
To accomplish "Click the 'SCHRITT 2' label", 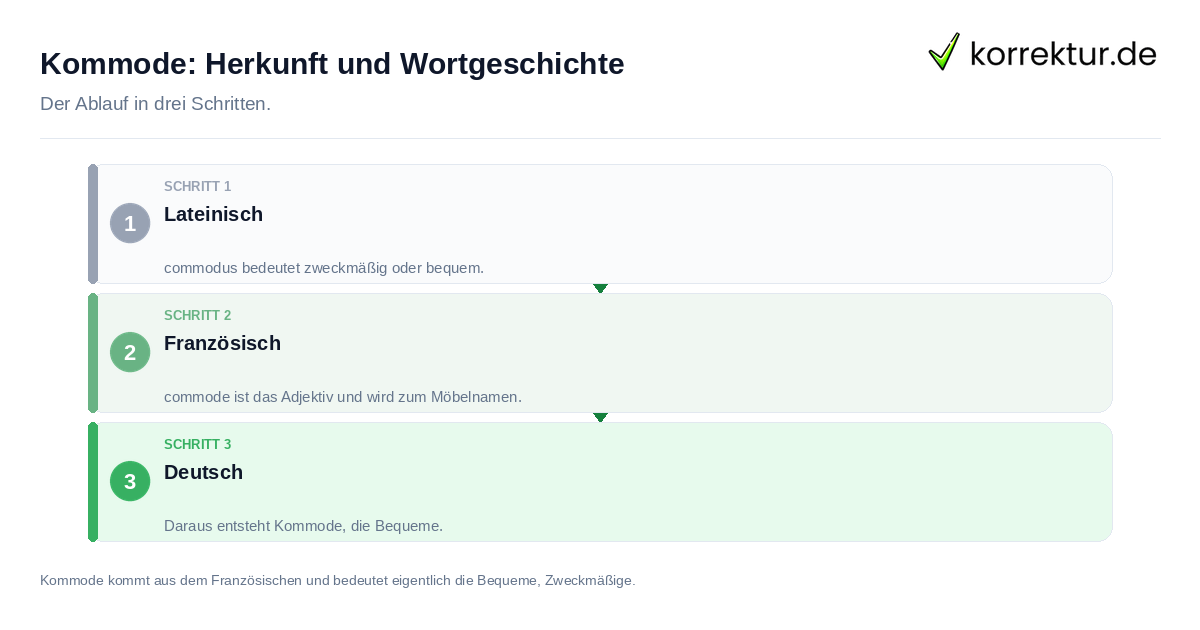I will 198,316.
